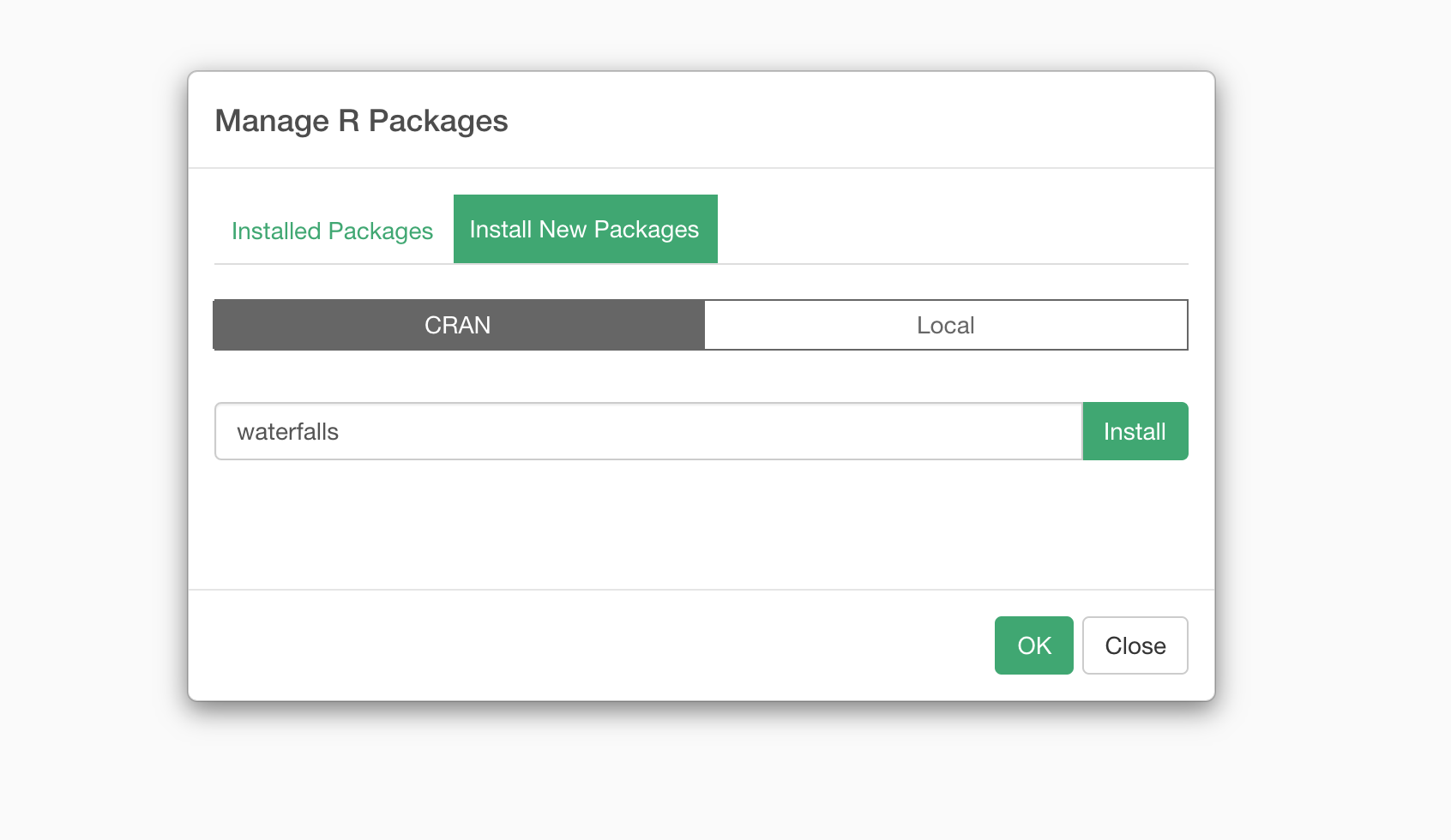Click the green Install button
The width and height of the screenshot is (1451, 840).
tap(1135, 431)
